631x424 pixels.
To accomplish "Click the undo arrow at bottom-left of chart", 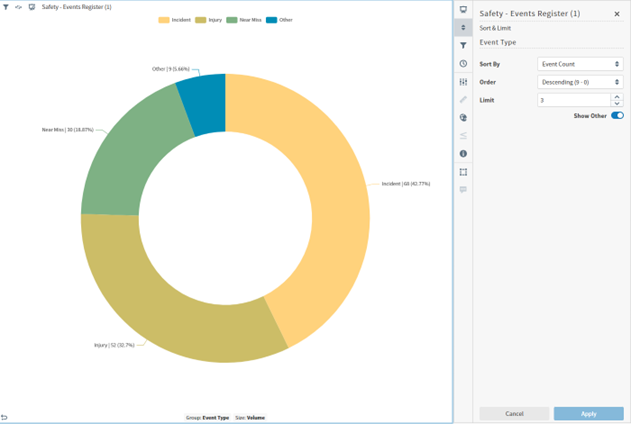I will 4,418.
